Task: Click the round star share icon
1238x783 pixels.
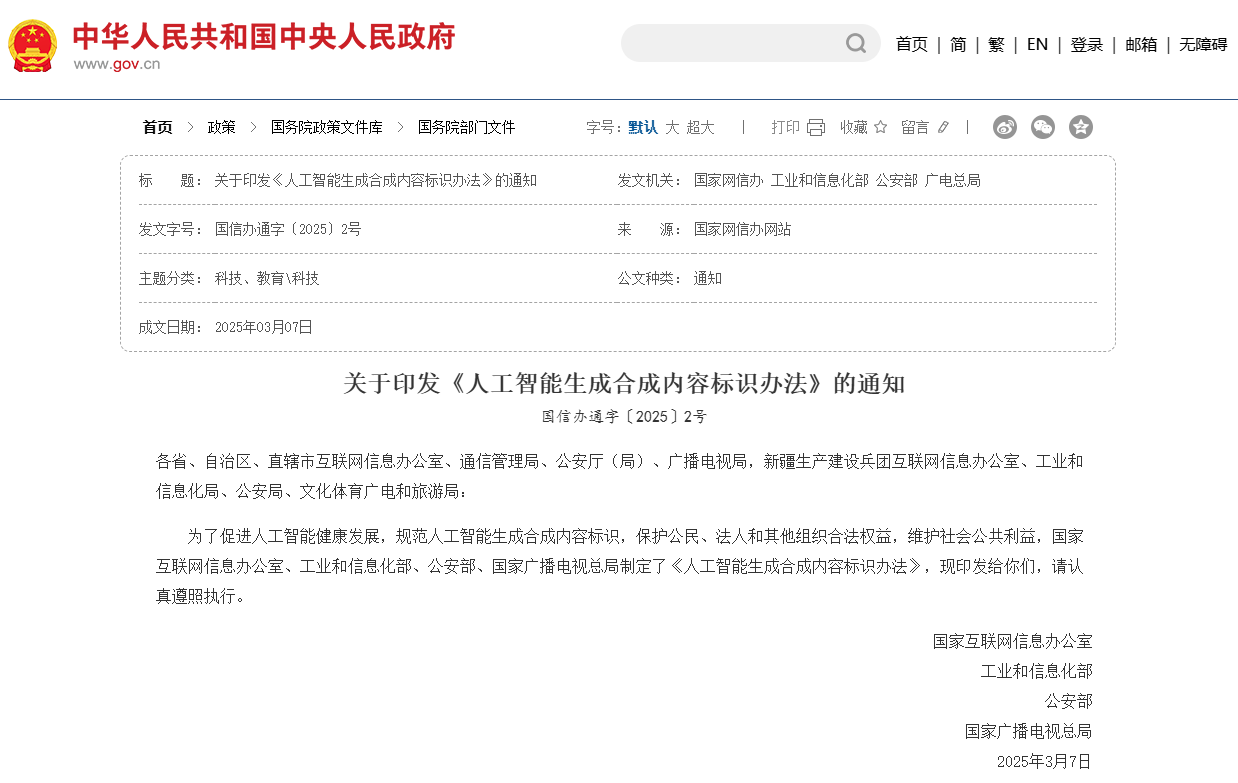Action: point(1081,127)
